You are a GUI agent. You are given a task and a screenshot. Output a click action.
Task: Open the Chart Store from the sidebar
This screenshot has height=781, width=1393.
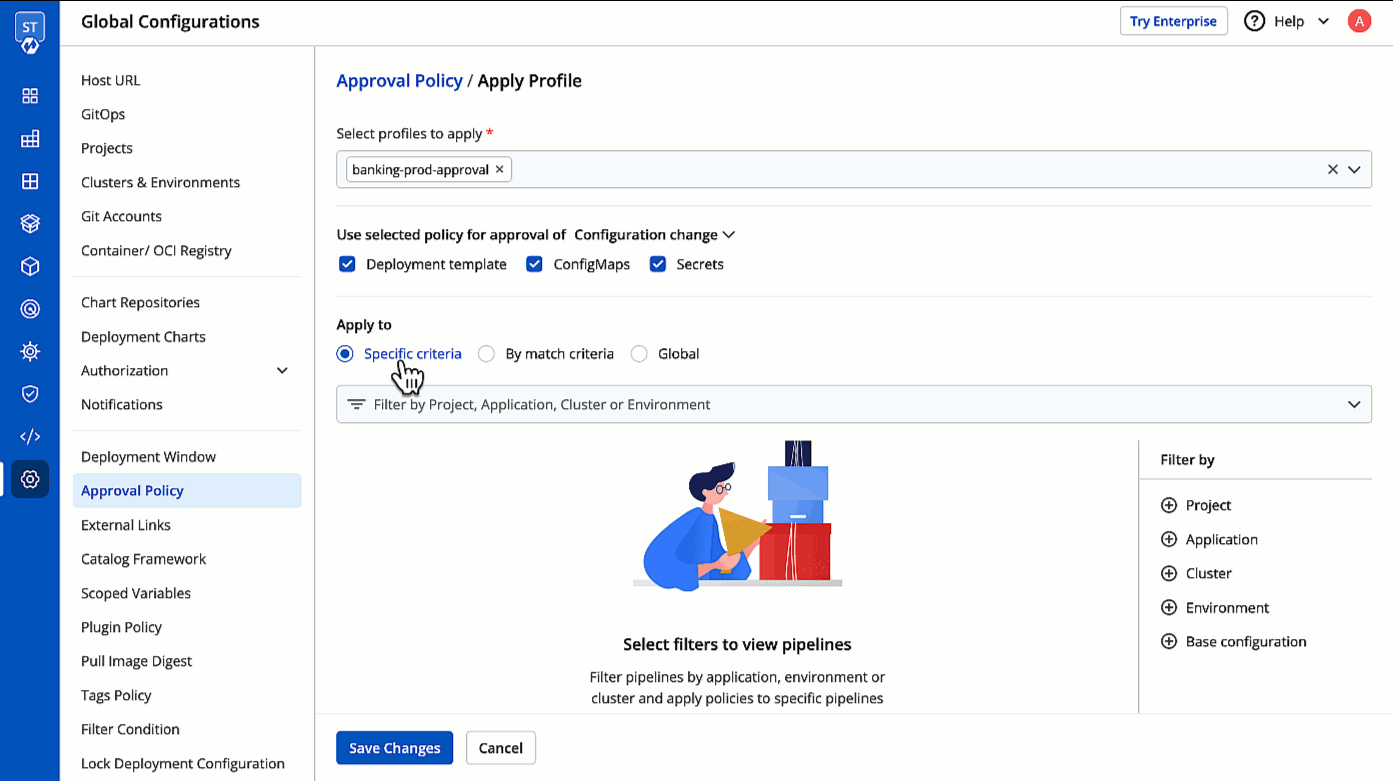(30, 223)
